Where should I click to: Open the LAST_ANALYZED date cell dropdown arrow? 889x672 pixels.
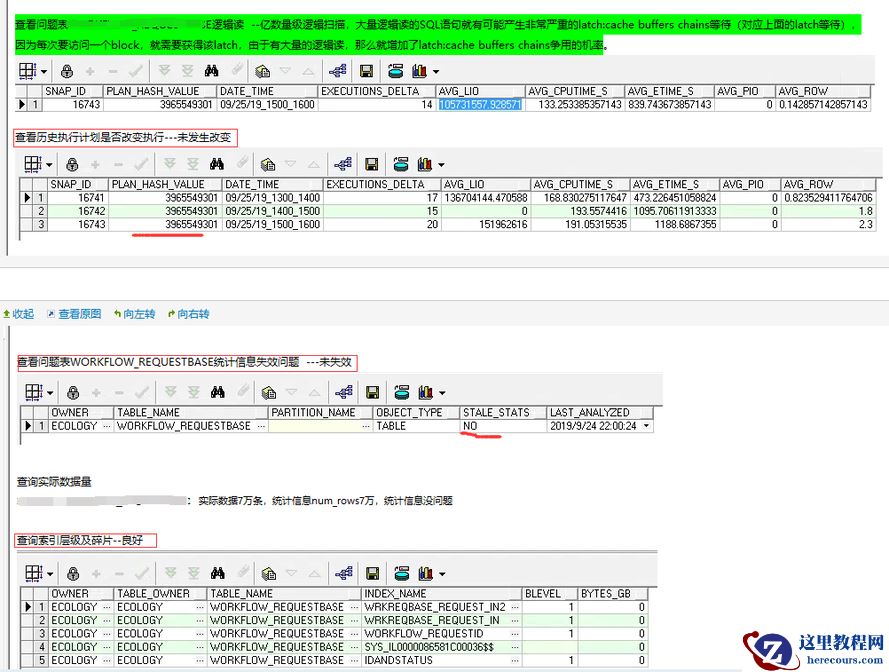(x=646, y=426)
